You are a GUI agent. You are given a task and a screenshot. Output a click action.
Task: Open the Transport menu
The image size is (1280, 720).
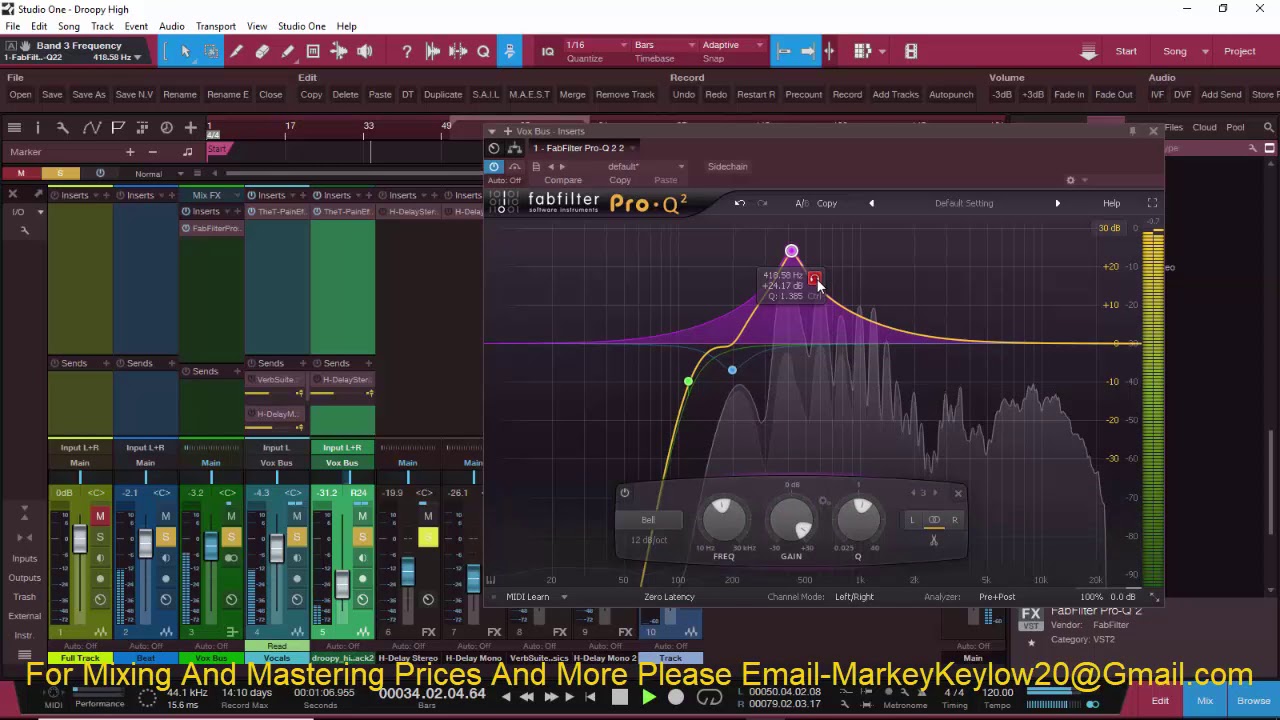coord(215,26)
